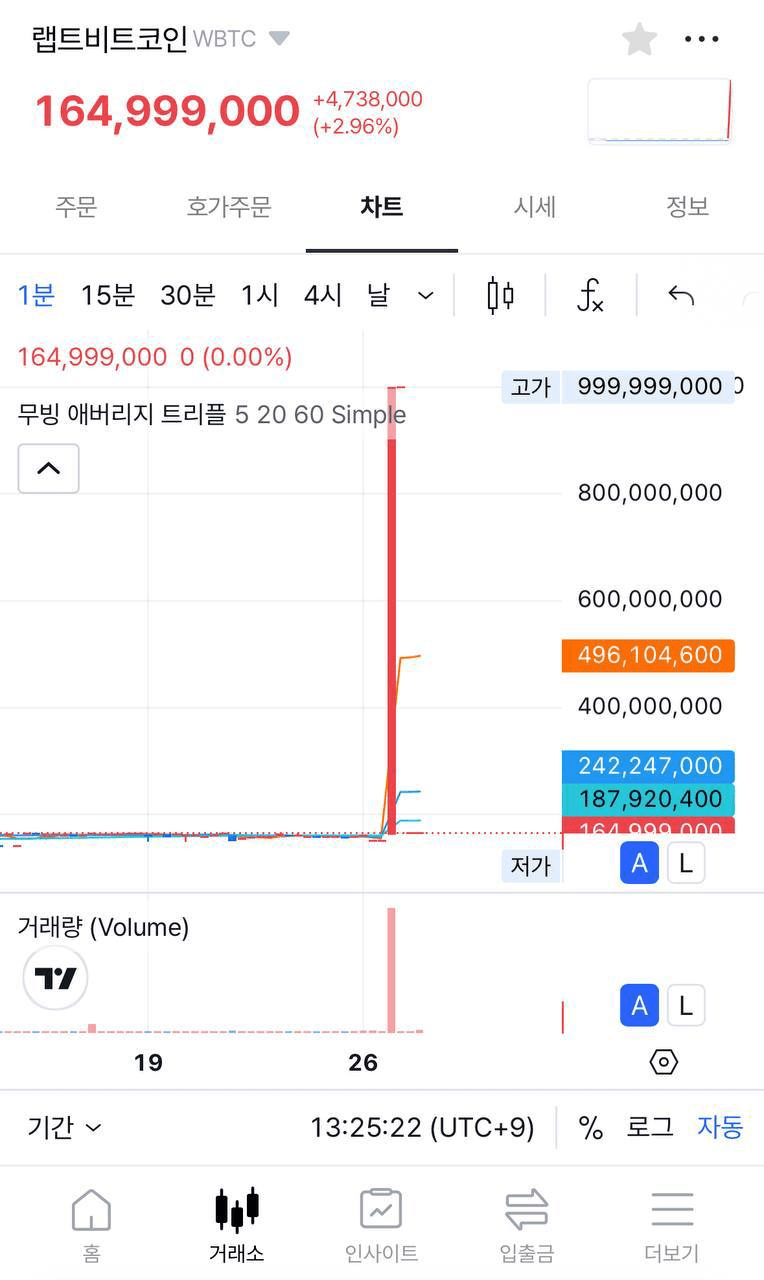Click the blue 242,247,000 price tag
Screen dimensions: 764x1280
click(x=648, y=766)
